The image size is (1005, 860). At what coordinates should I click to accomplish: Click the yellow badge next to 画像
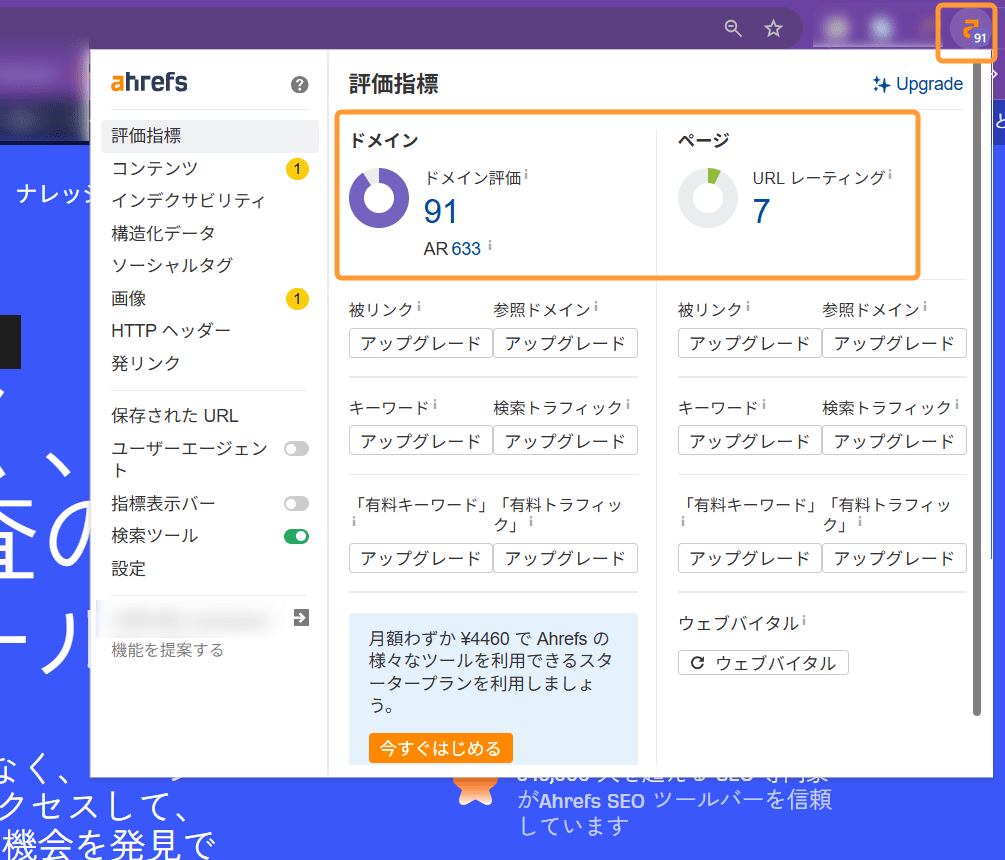point(297,297)
